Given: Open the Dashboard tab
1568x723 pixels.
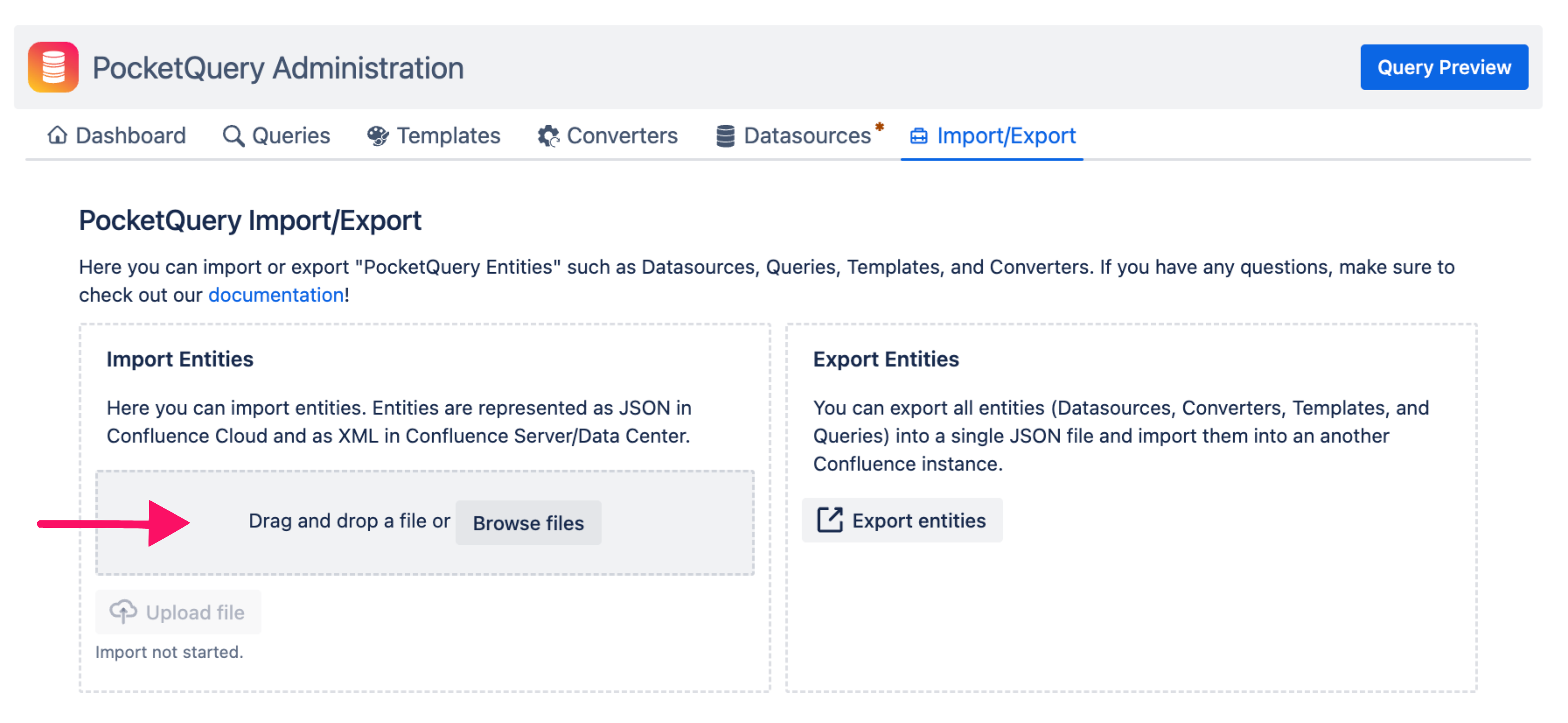Looking at the screenshot, I should point(130,135).
